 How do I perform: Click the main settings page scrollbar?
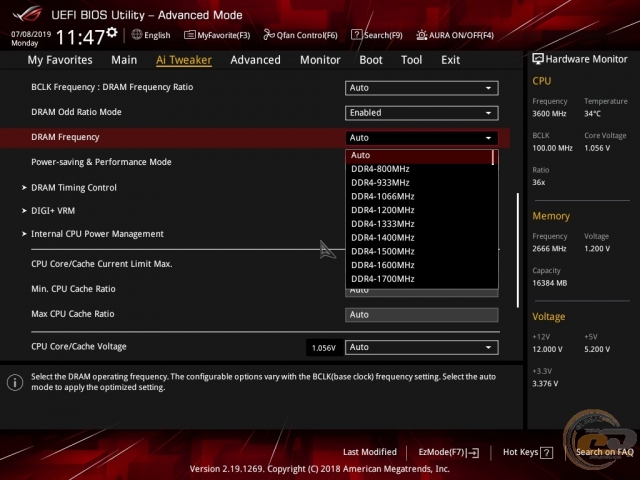518,250
